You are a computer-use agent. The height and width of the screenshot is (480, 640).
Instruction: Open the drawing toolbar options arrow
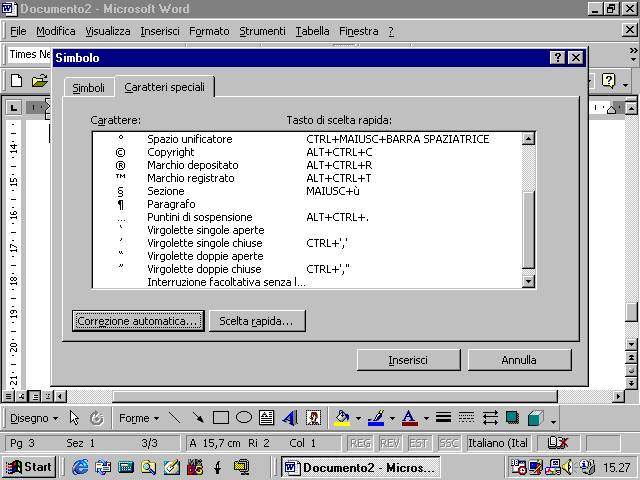click(x=553, y=422)
